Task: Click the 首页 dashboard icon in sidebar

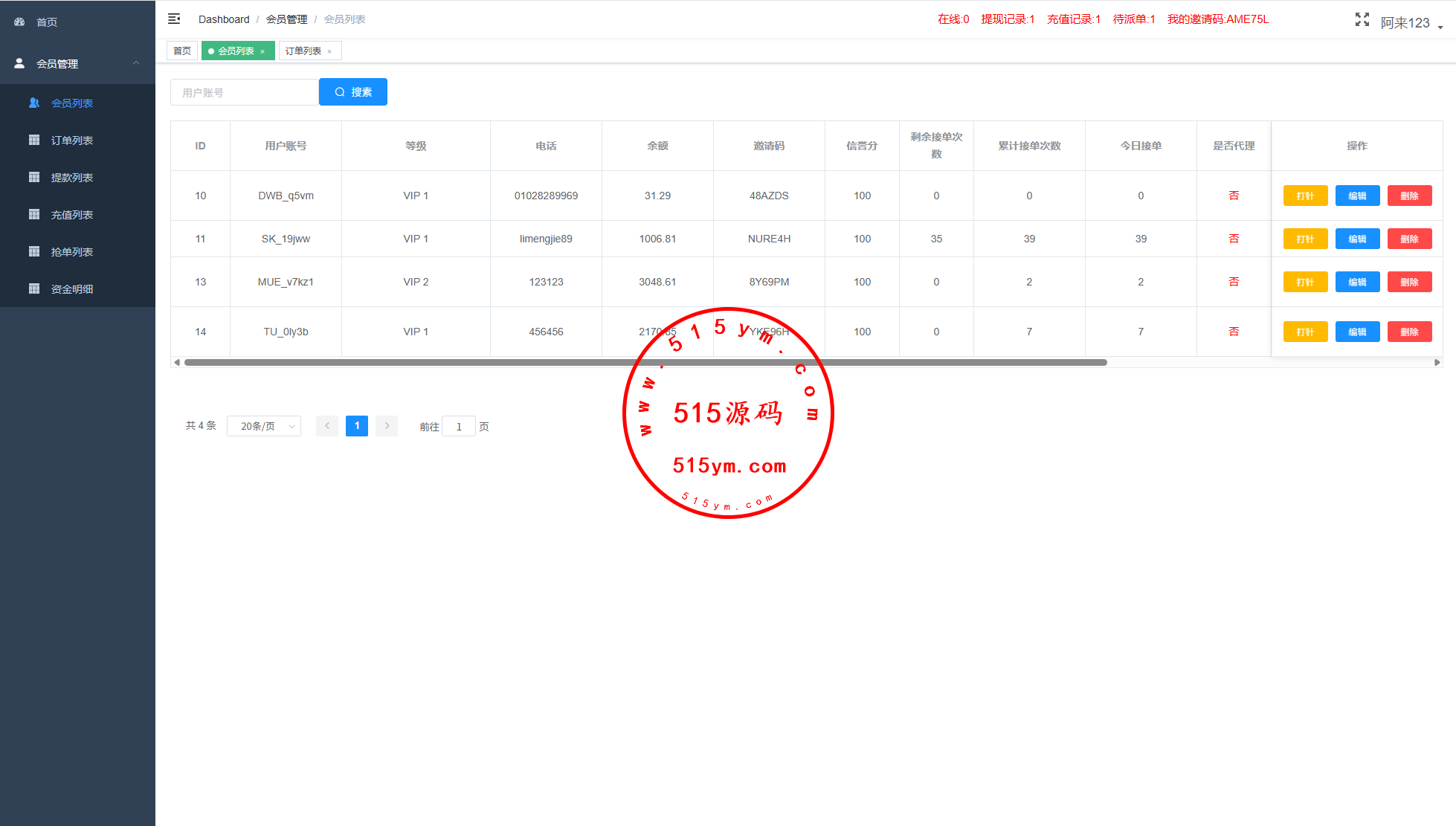Action: click(x=20, y=22)
